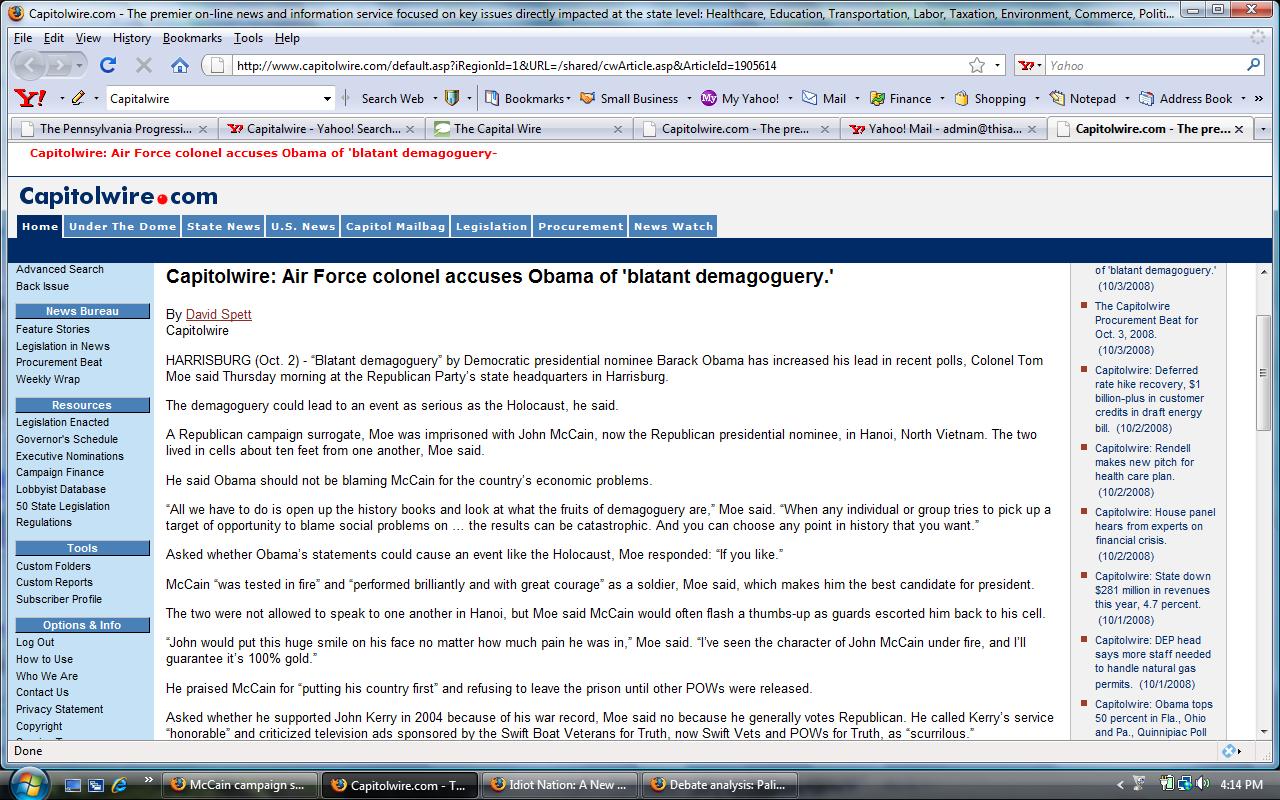The image size is (1280, 800).
Task: Switch to the Yahoo! Mail tab
Action: [x=940, y=129]
